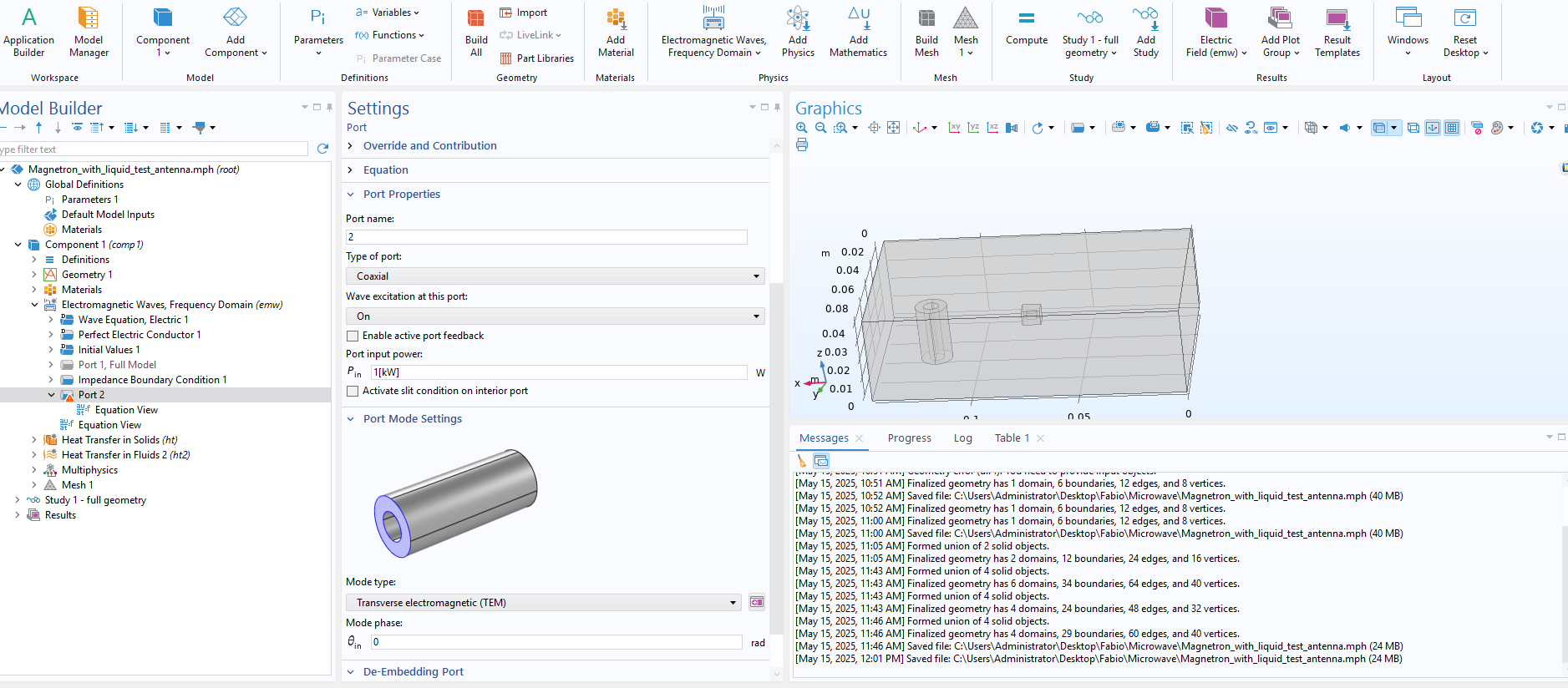Collapse the Port Properties section
1568x688 pixels.
coord(351,195)
